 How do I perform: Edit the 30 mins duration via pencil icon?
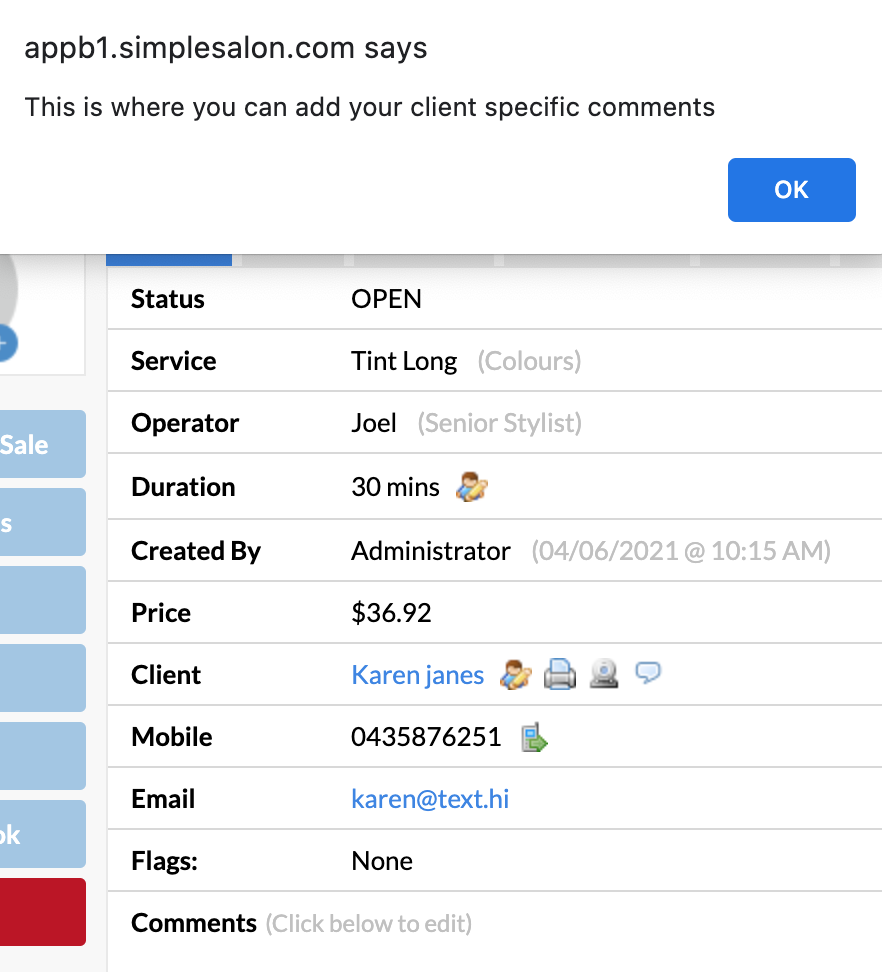pos(470,487)
